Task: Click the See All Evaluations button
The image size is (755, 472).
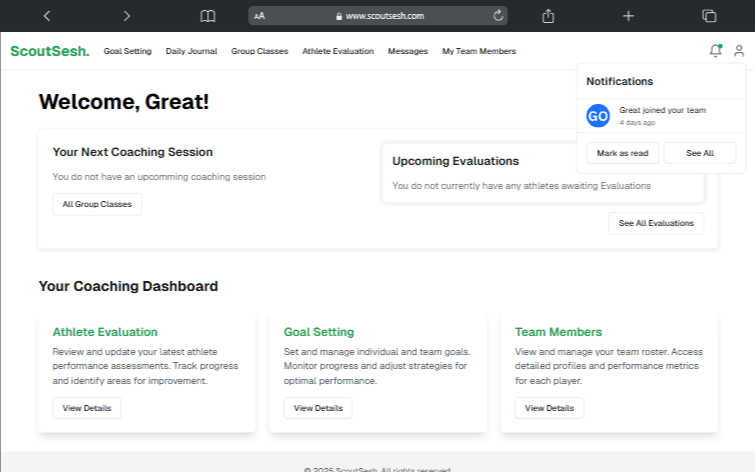Action: [x=655, y=223]
